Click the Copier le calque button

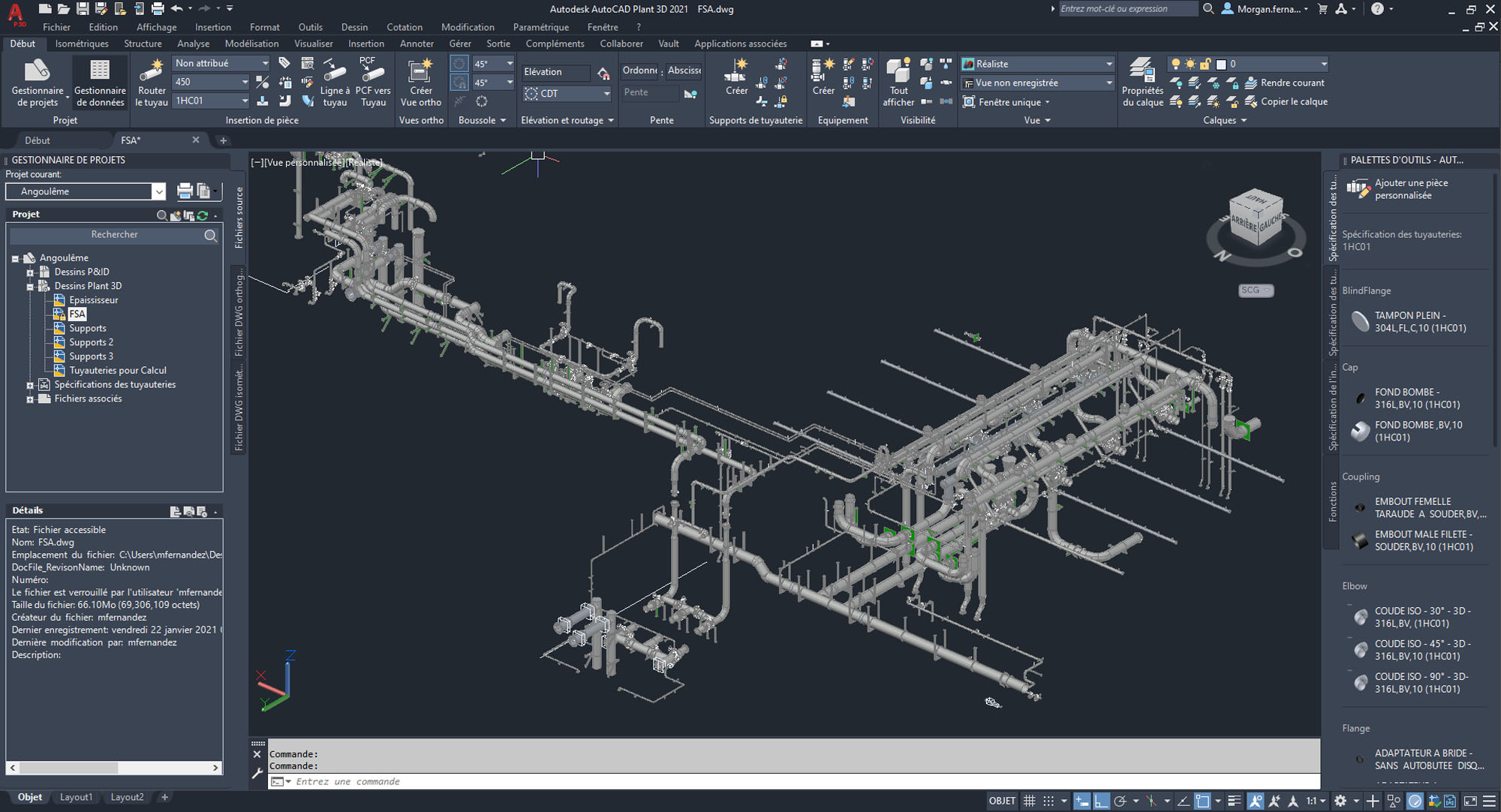click(x=1286, y=101)
